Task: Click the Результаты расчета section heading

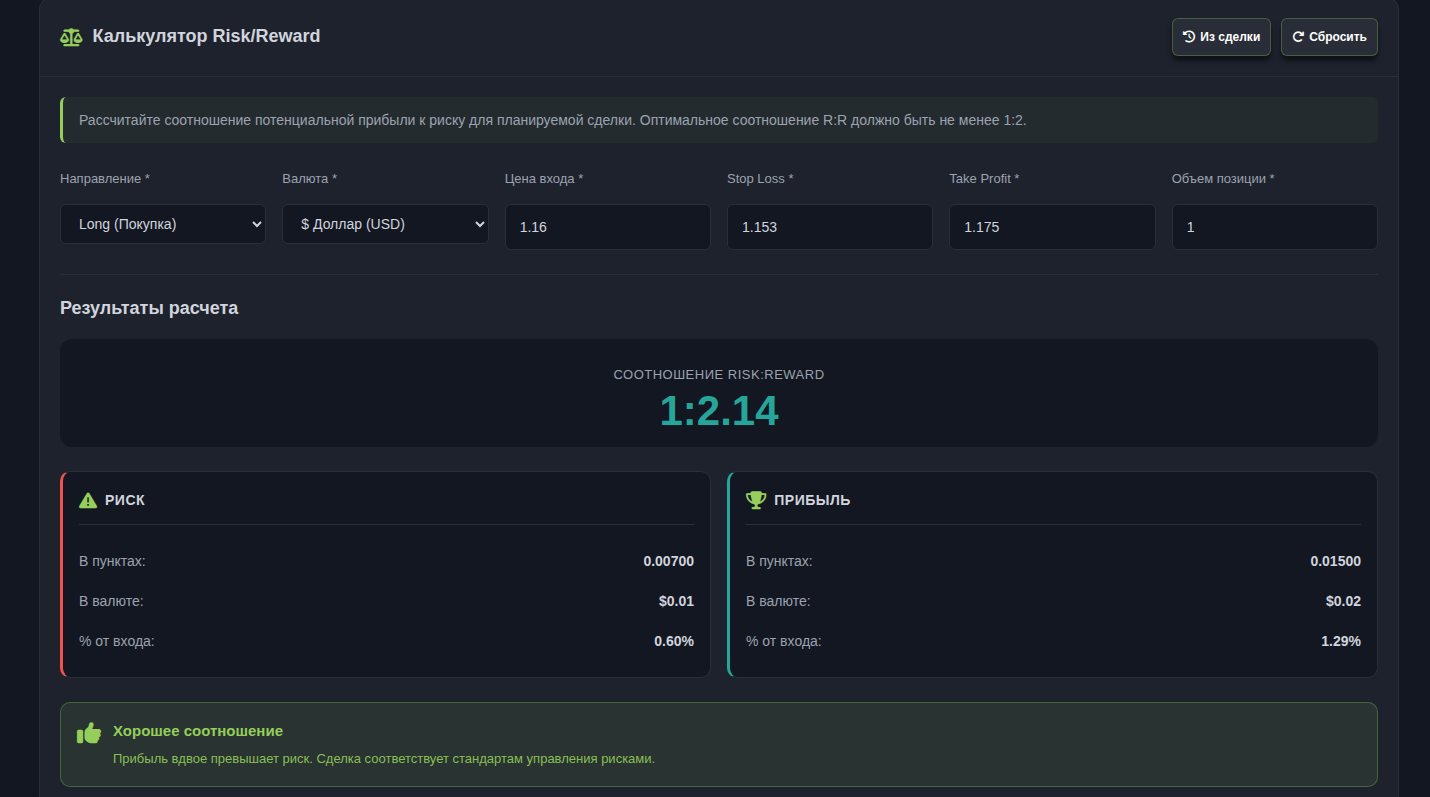Action: pos(149,308)
